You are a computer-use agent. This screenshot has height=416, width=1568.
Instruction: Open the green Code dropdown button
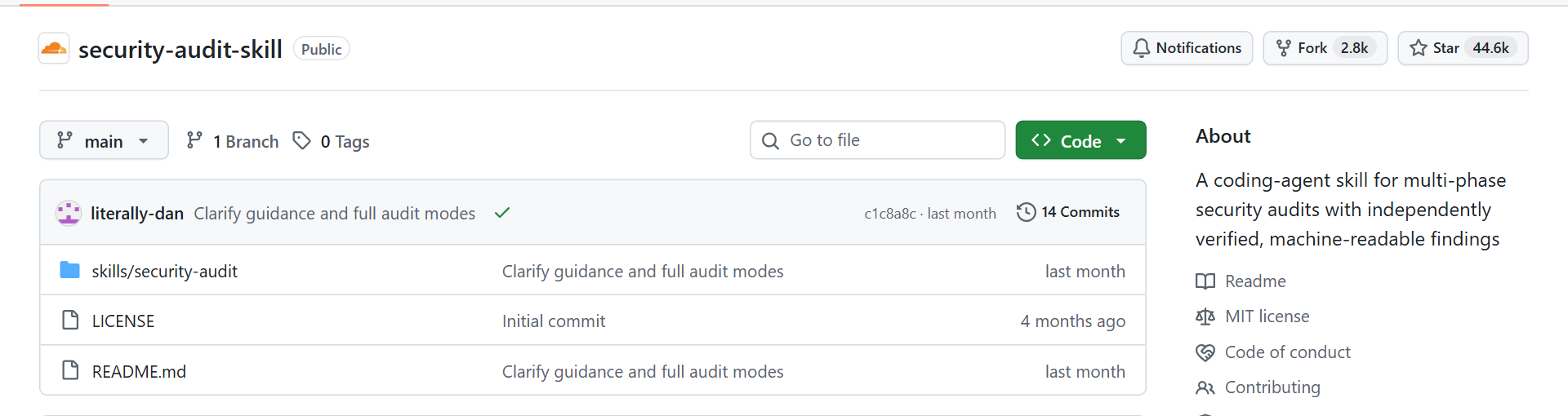1080,140
